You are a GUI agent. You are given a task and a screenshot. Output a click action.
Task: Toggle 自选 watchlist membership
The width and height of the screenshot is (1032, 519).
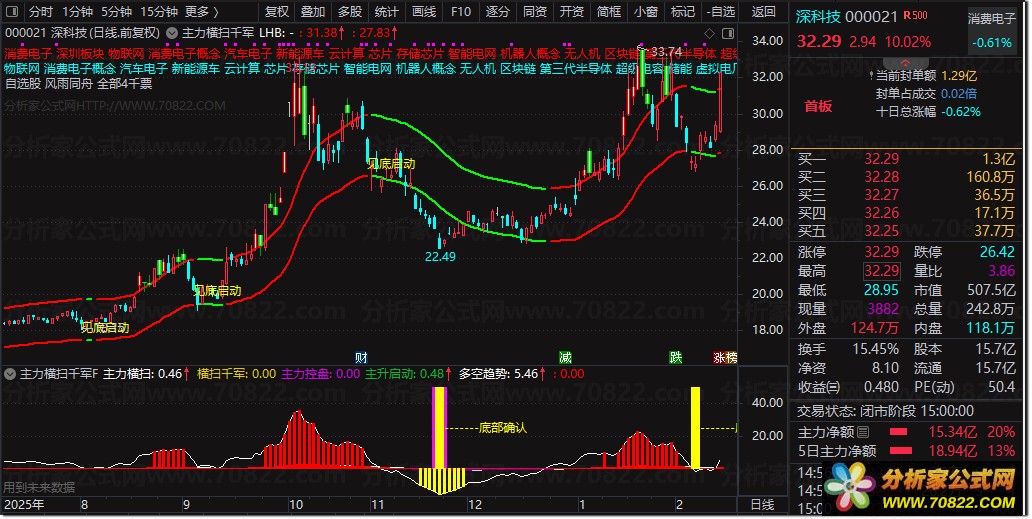pyautogui.click(x=721, y=12)
